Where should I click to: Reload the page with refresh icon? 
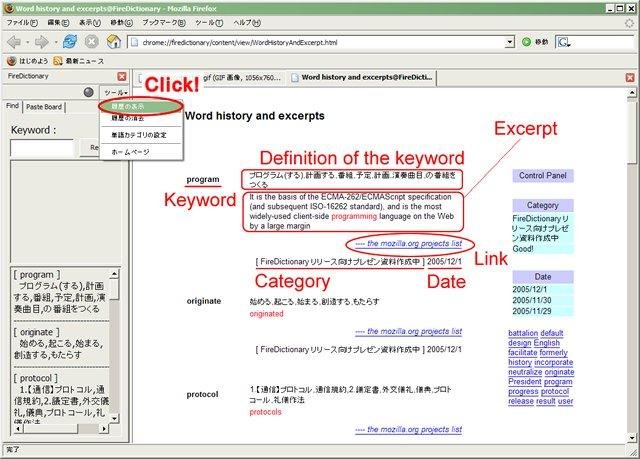click(70, 42)
